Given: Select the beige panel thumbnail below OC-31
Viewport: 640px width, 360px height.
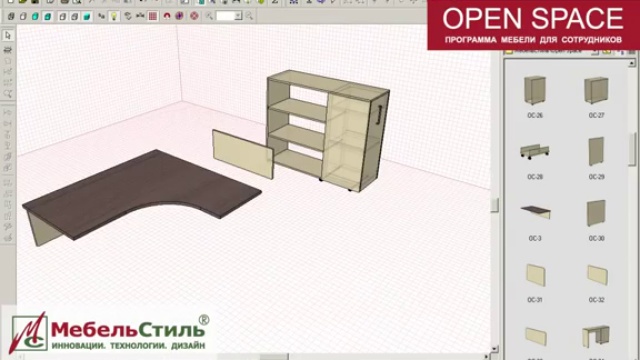Looking at the screenshot, I should (x=536, y=337).
